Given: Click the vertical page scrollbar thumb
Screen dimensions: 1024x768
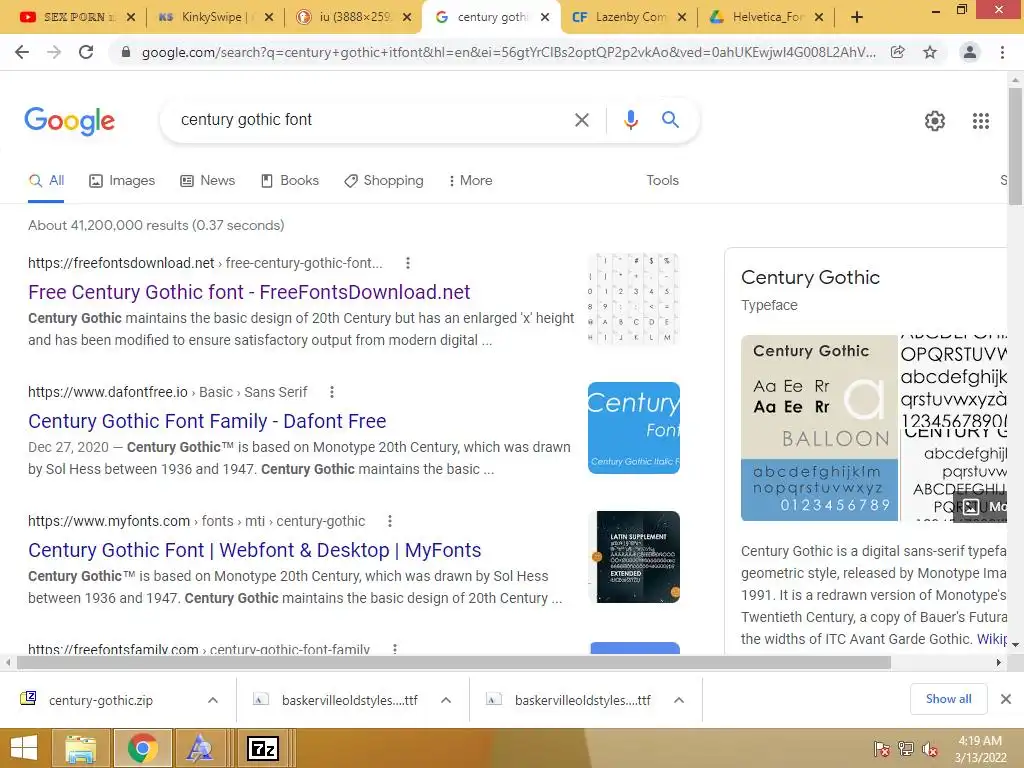Looking at the screenshot, I should pyautogui.click(x=1015, y=145).
